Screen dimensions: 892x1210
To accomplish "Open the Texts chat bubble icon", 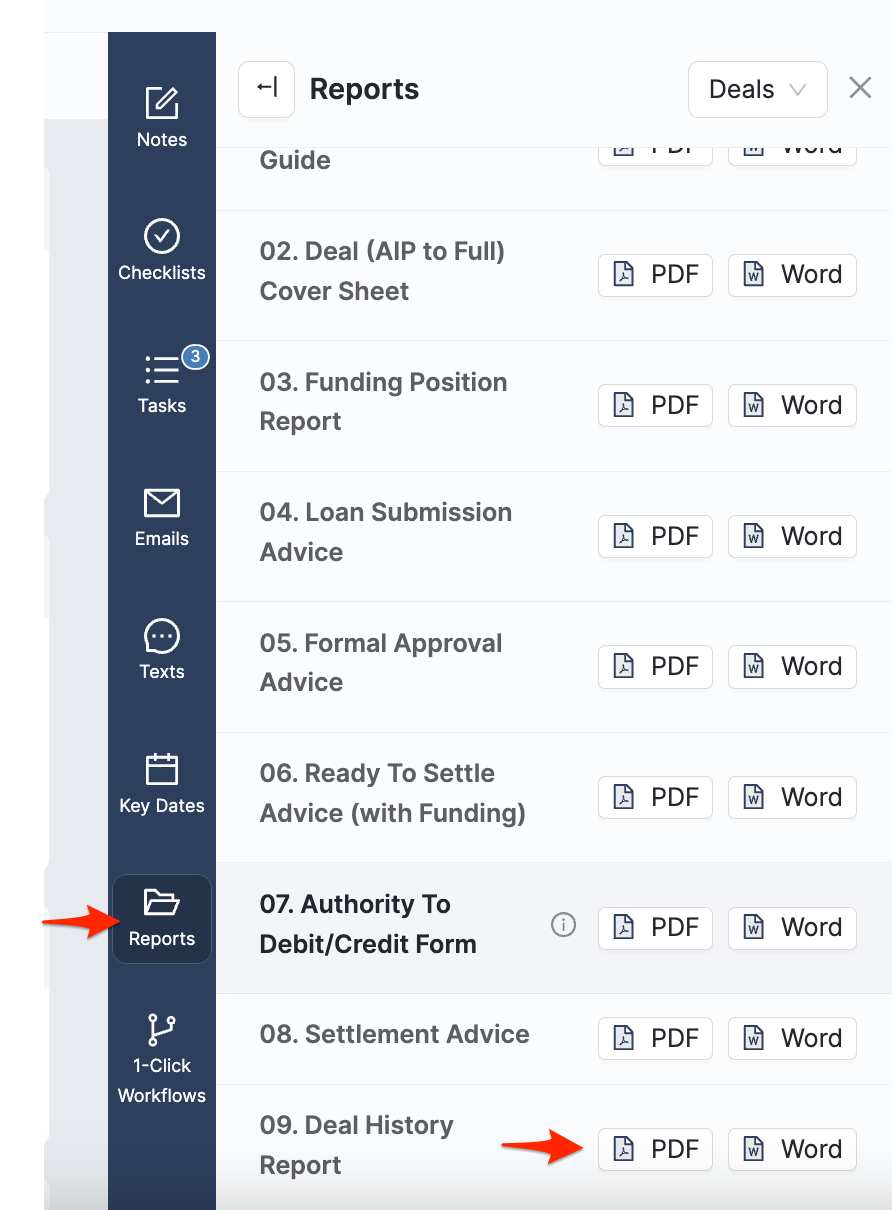I will [x=162, y=636].
